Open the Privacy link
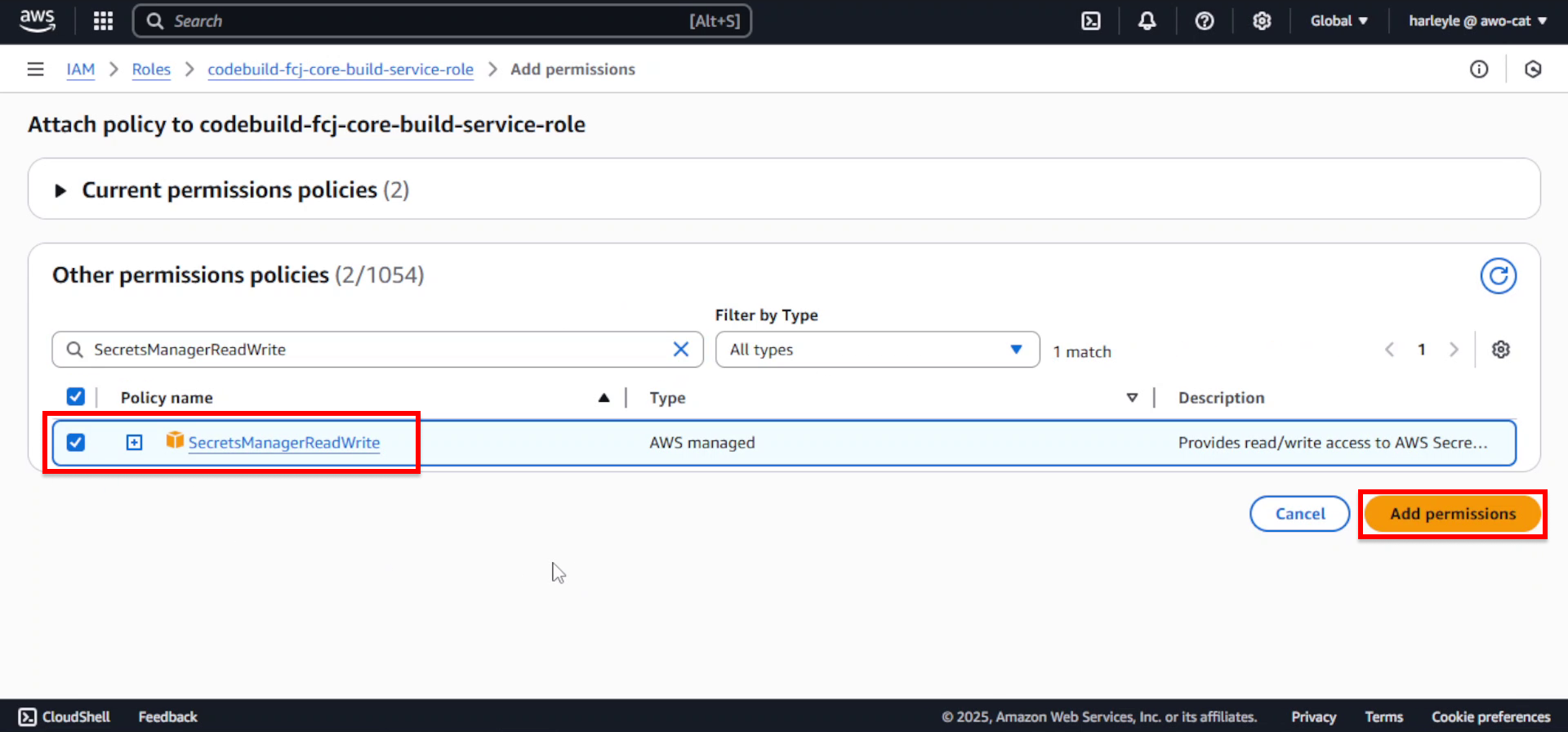This screenshot has width=1568, height=732. [x=1313, y=716]
